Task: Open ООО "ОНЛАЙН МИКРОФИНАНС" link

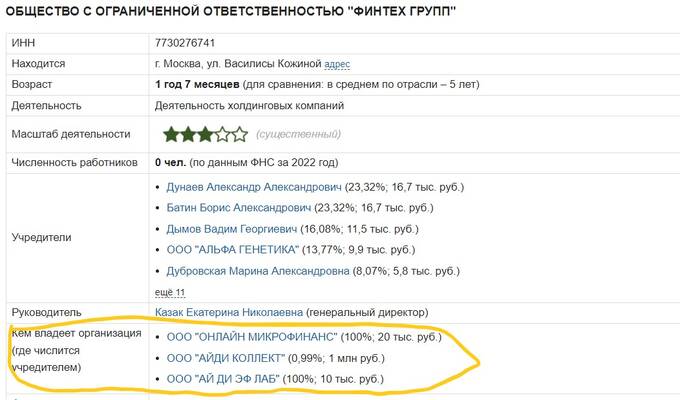Action: (x=252, y=337)
